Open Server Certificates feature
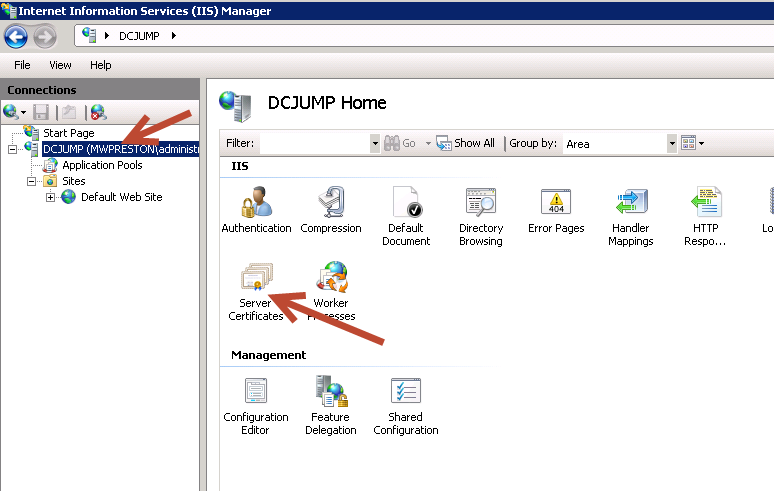Image resolution: width=774 pixels, height=491 pixels. point(256,291)
